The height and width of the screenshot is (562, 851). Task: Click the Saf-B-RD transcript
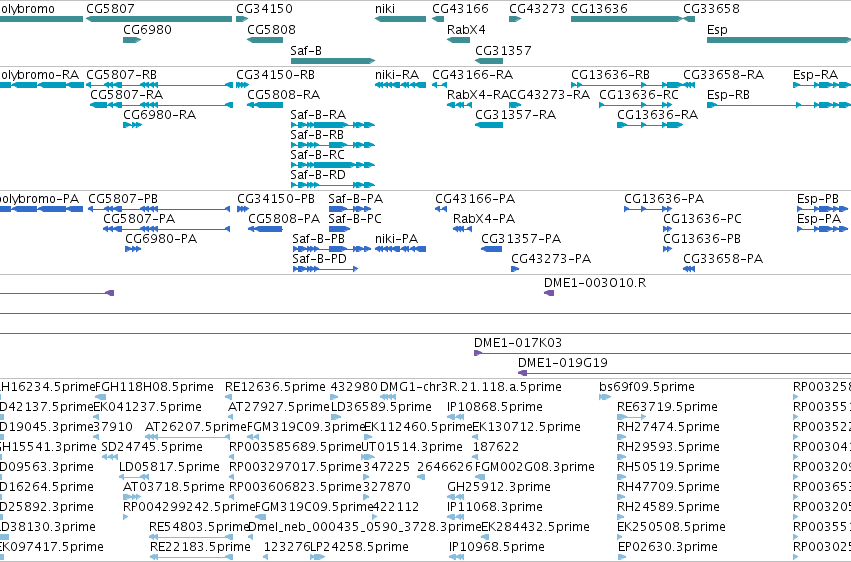[333, 185]
